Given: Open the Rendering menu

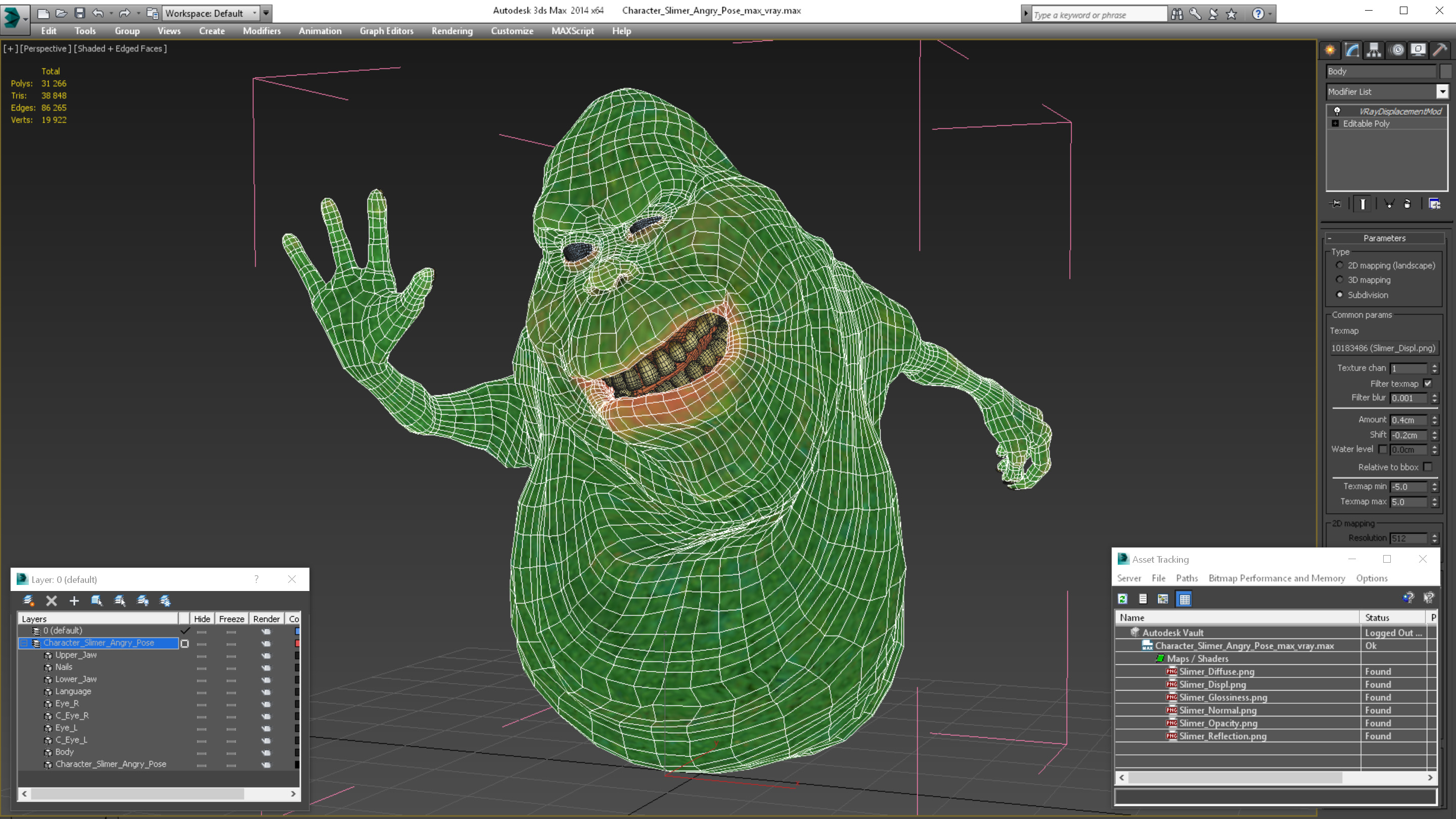Looking at the screenshot, I should 451,31.
